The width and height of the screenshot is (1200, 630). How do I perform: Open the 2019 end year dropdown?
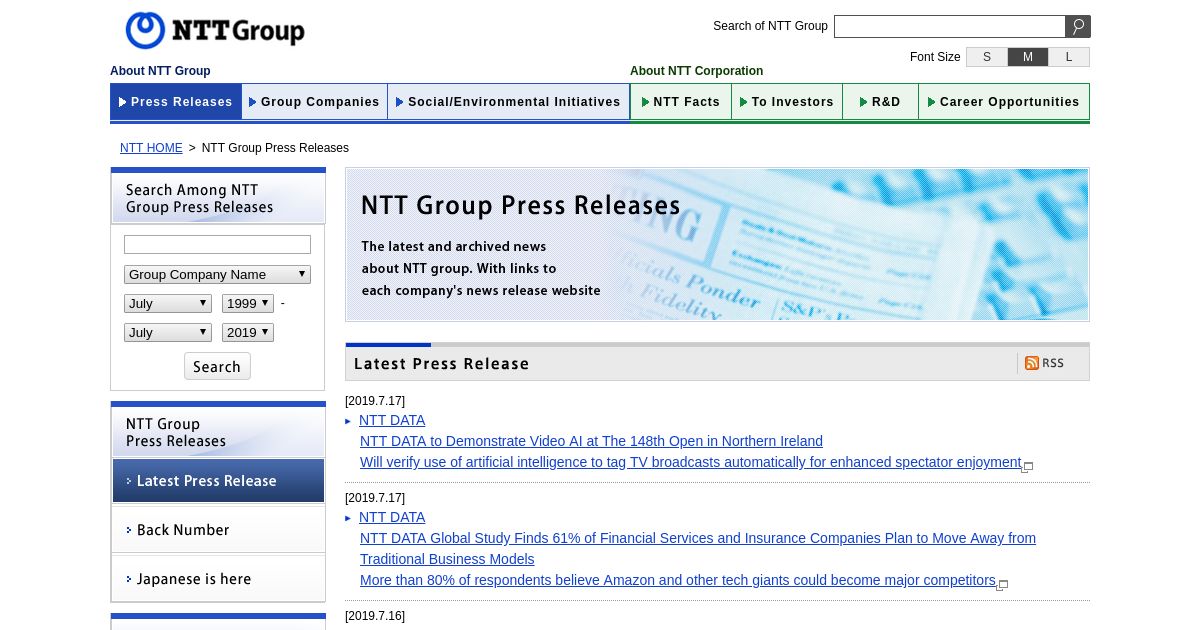[x=248, y=332]
